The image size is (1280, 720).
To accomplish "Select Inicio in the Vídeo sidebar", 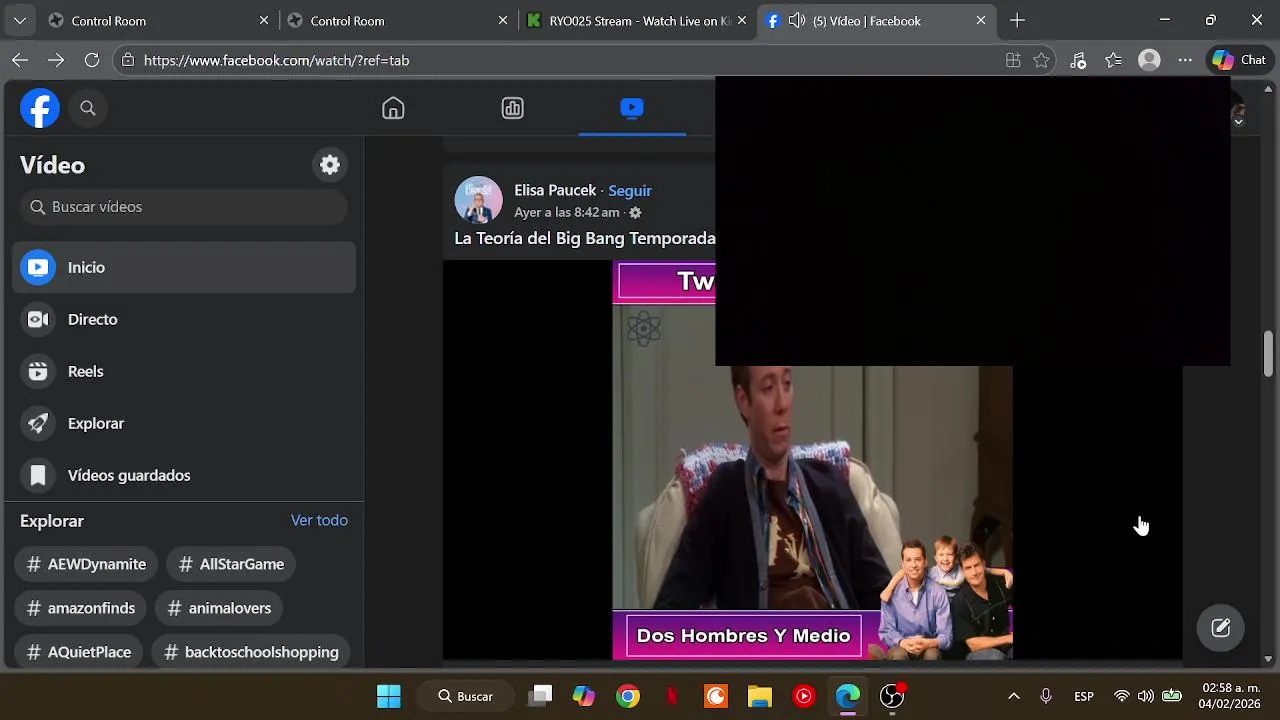I will coord(184,267).
